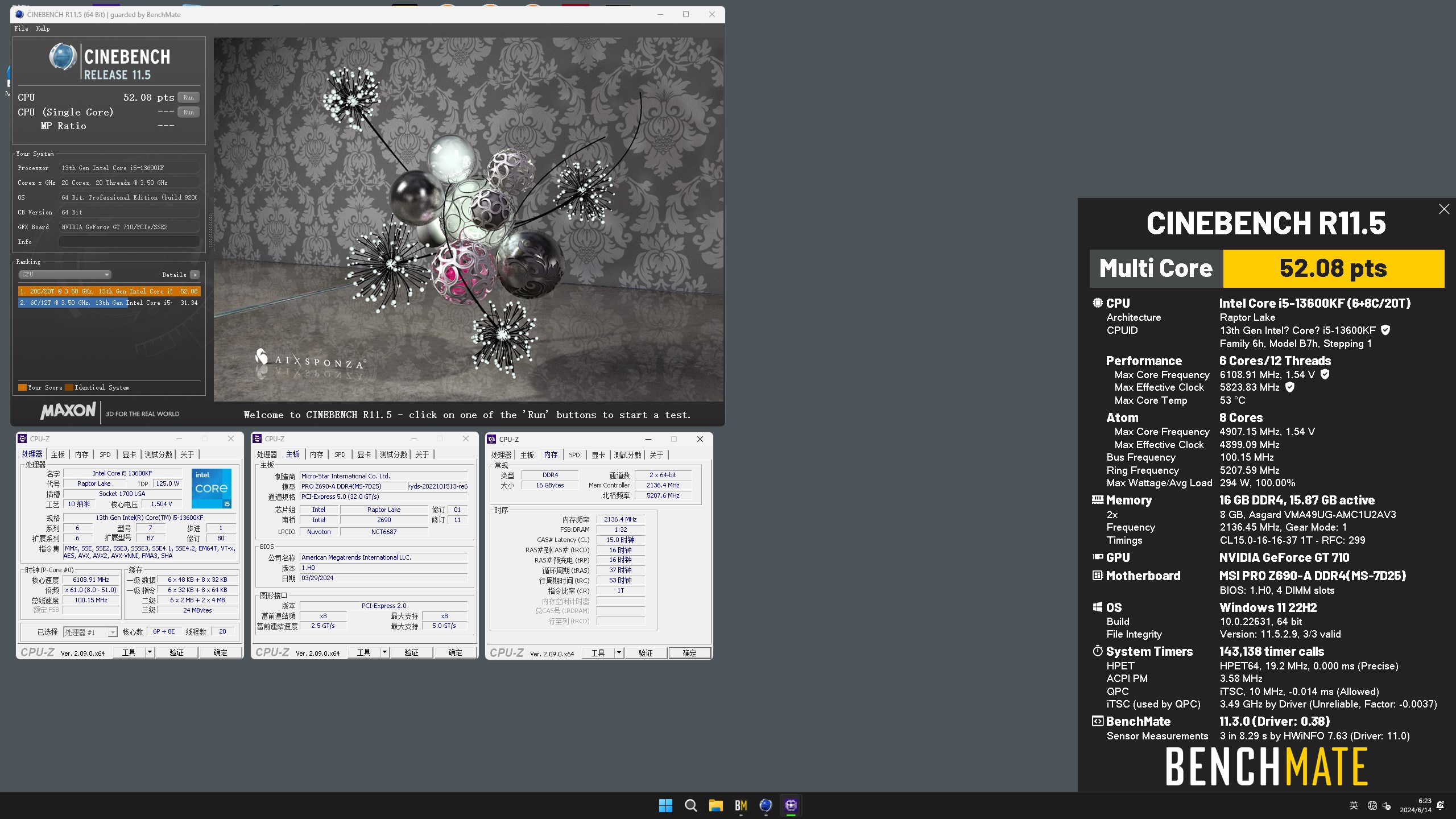This screenshot has width=1456, height=819.
Task: Click 英 input language indicator in tray
Action: point(1354,805)
